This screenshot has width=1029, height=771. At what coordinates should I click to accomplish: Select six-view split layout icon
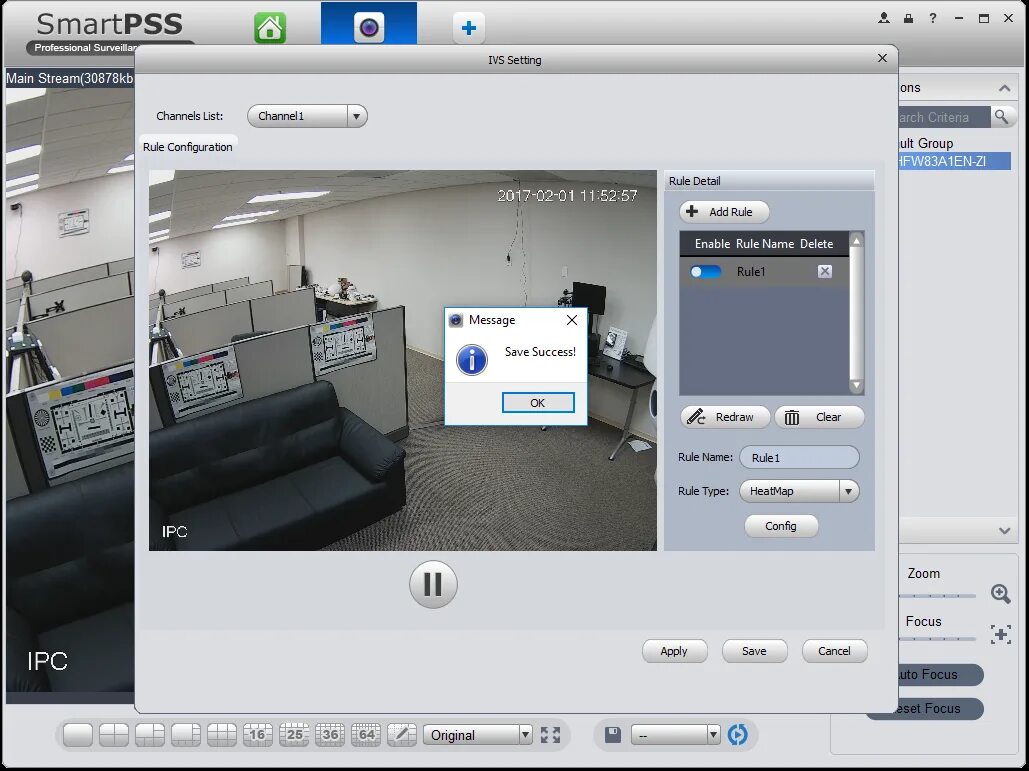click(x=150, y=735)
